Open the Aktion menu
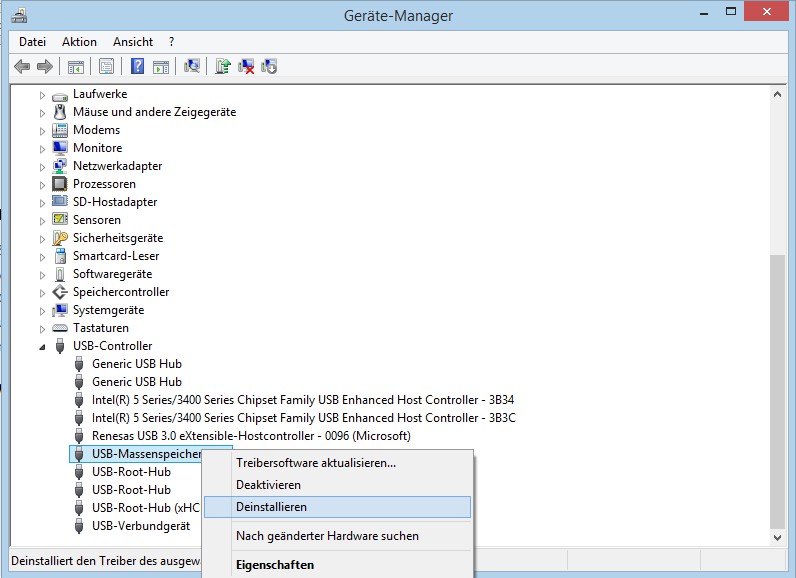The height and width of the screenshot is (578, 796). (79, 42)
